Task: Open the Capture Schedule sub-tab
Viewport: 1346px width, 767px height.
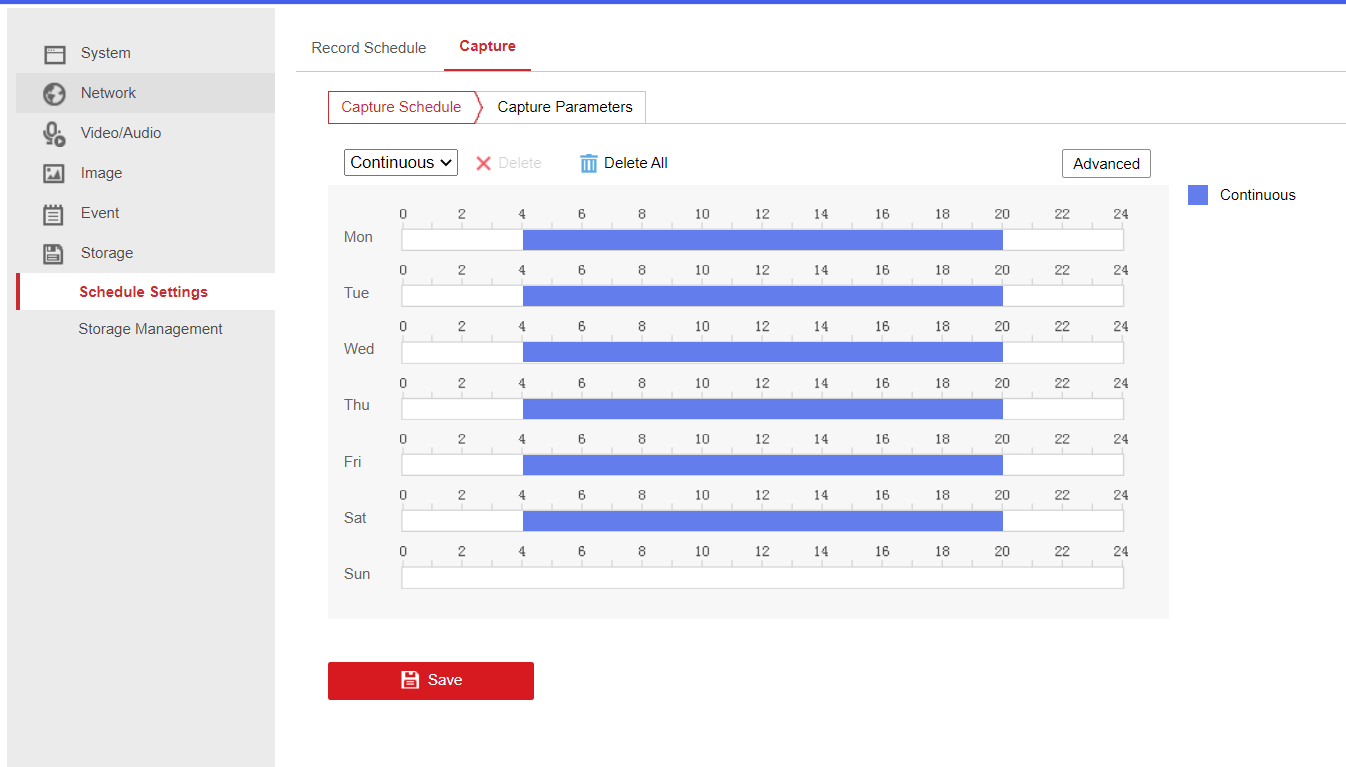Action: [x=401, y=107]
